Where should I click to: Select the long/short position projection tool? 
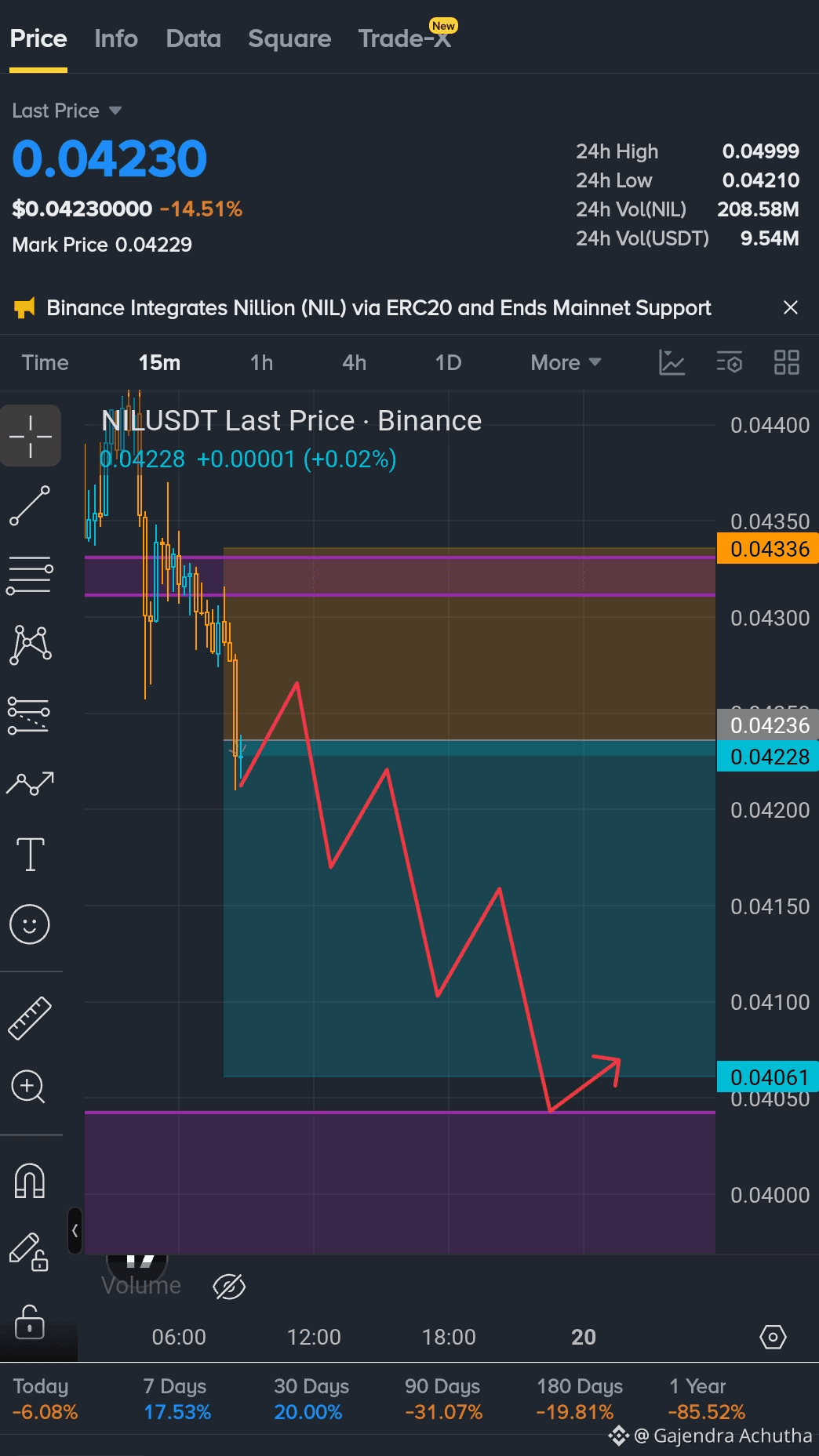[29, 715]
